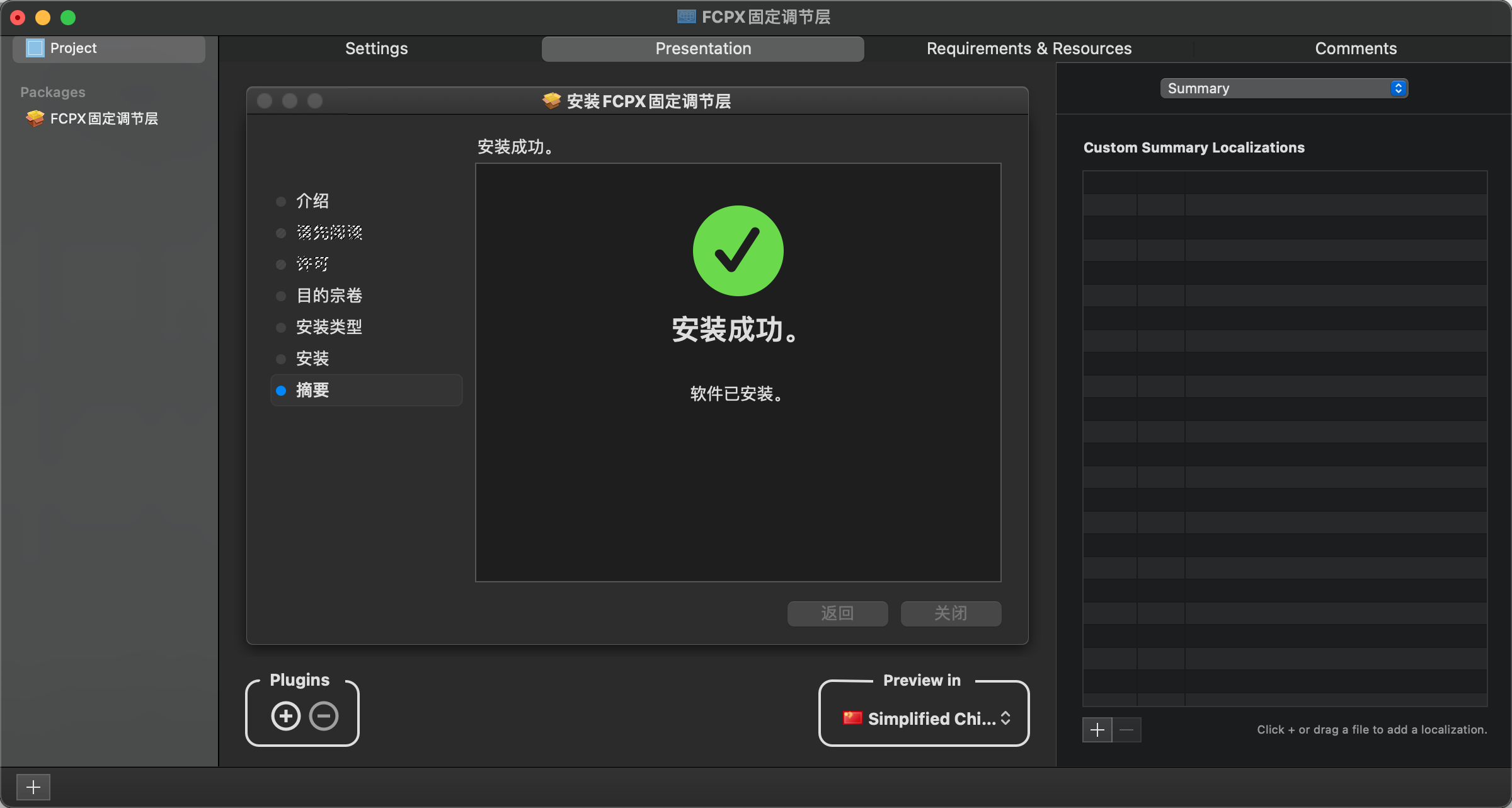
Task: Click the China flag icon in Preview in
Action: click(x=852, y=718)
